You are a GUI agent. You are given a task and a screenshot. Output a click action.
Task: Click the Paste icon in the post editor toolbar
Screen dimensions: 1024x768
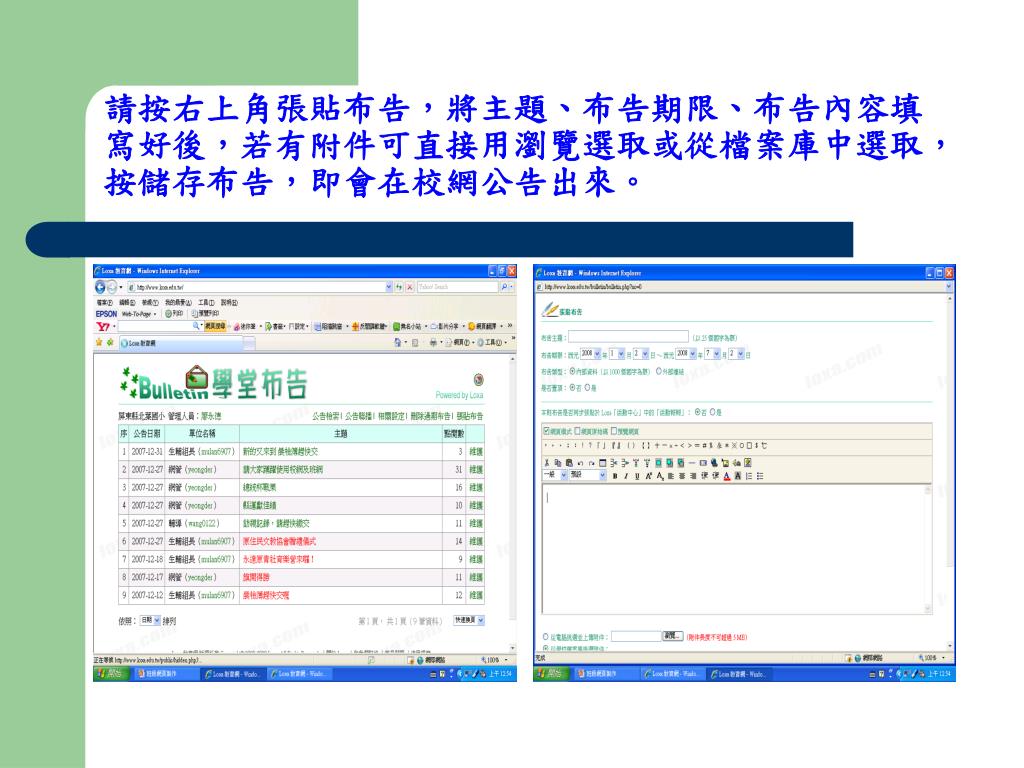click(569, 463)
